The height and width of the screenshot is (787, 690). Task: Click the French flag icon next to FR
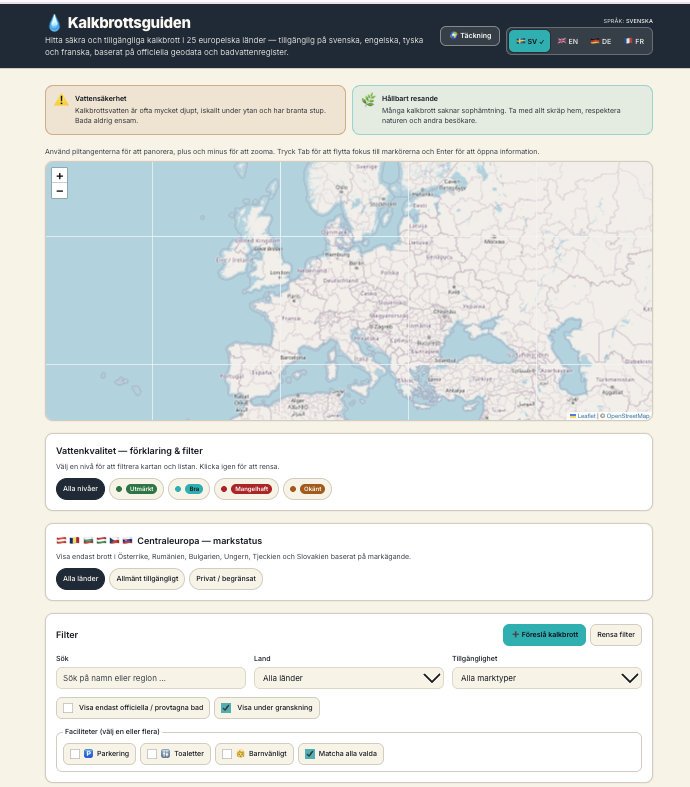tap(629, 41)
